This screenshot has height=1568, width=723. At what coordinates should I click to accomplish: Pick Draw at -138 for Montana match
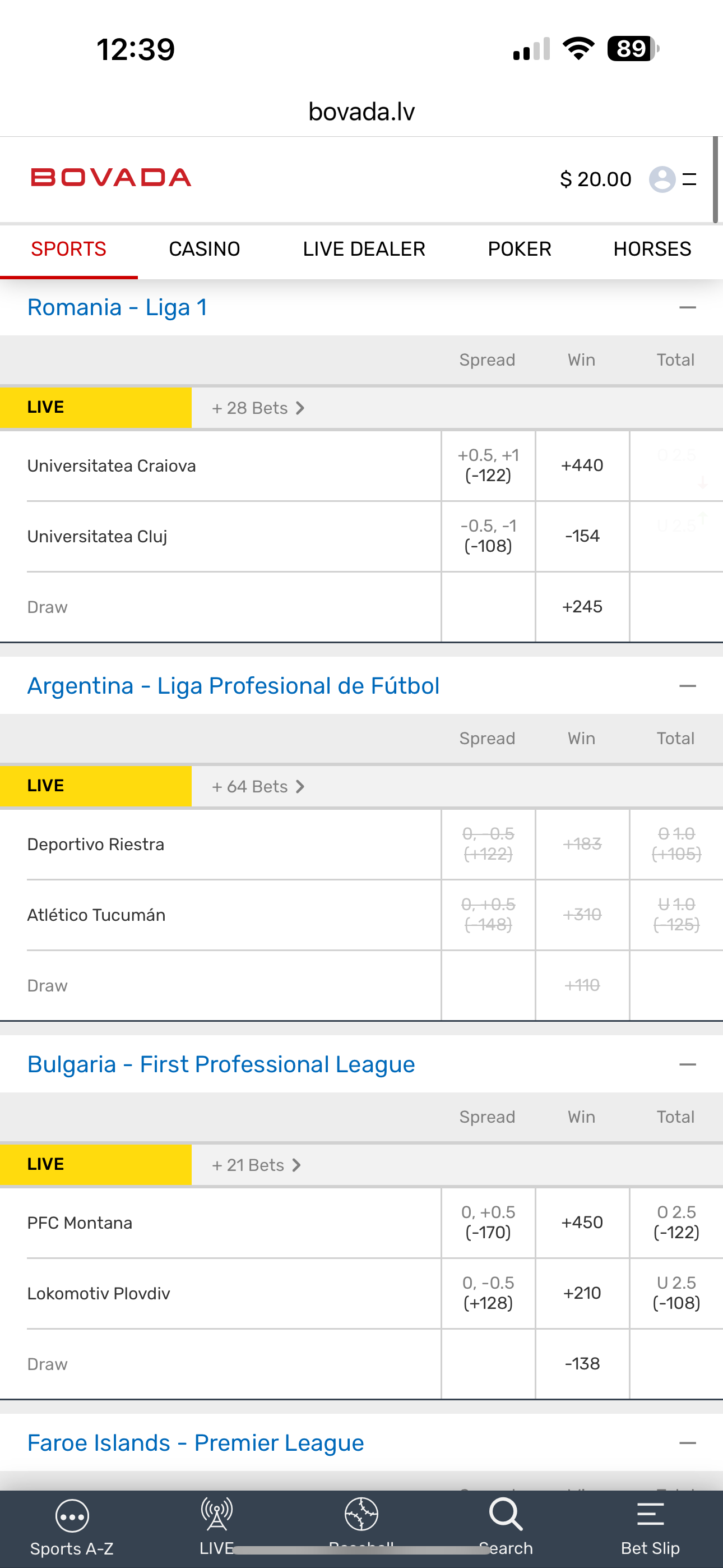(x=582, y=1364)
